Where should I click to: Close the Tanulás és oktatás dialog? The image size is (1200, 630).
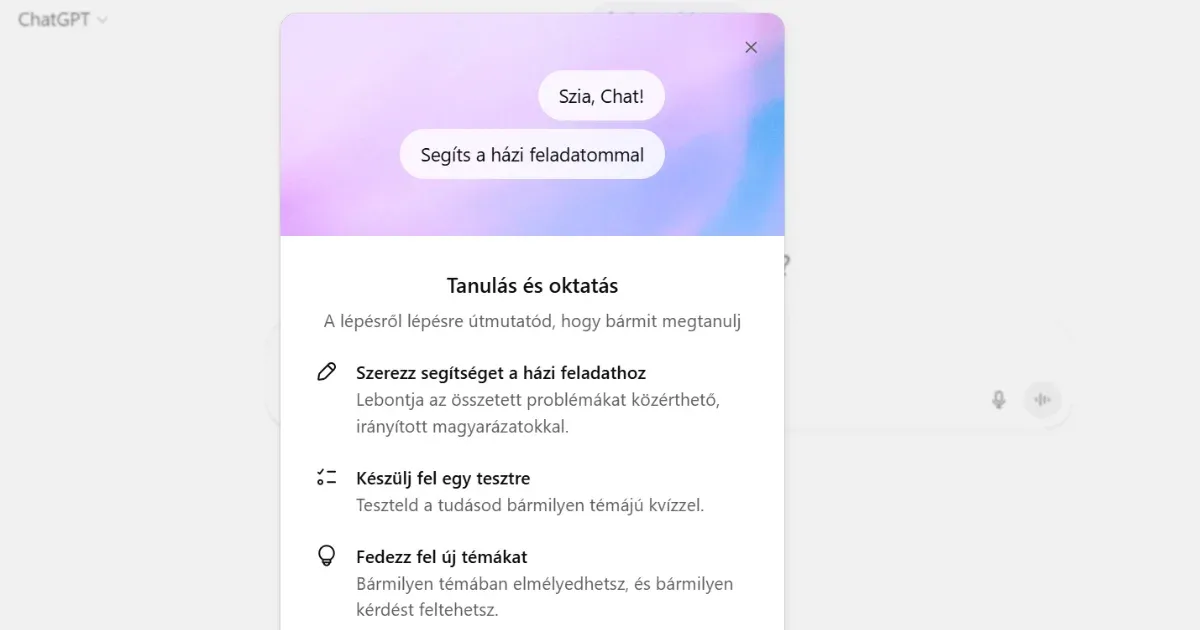click(751, 47)
